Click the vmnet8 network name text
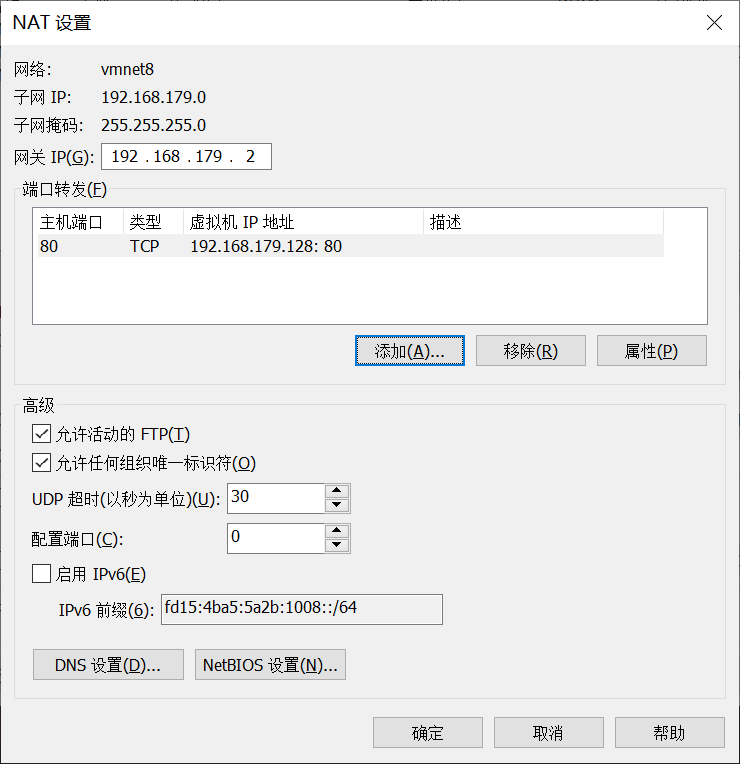This screenshot has width=740, height=764. [128, 69]
